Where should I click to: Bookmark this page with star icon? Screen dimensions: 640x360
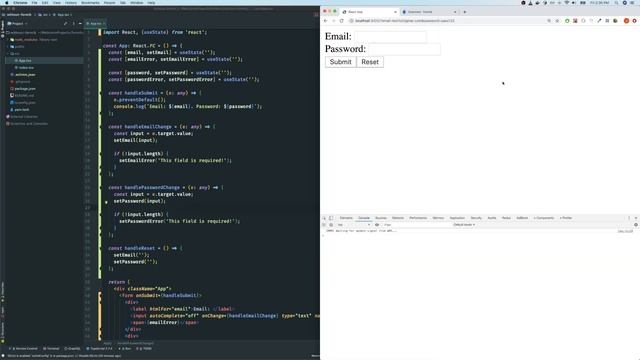pos(557,21)
